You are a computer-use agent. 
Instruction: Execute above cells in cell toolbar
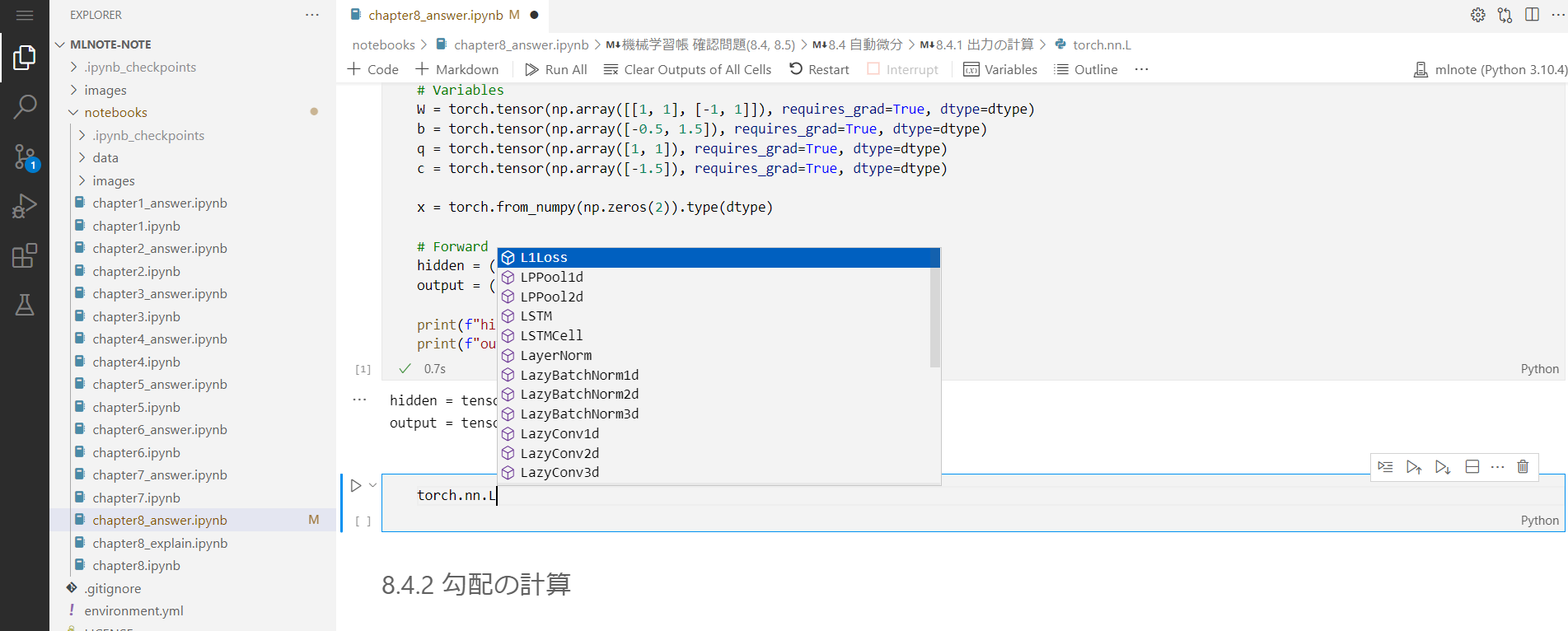point(1414,467)
